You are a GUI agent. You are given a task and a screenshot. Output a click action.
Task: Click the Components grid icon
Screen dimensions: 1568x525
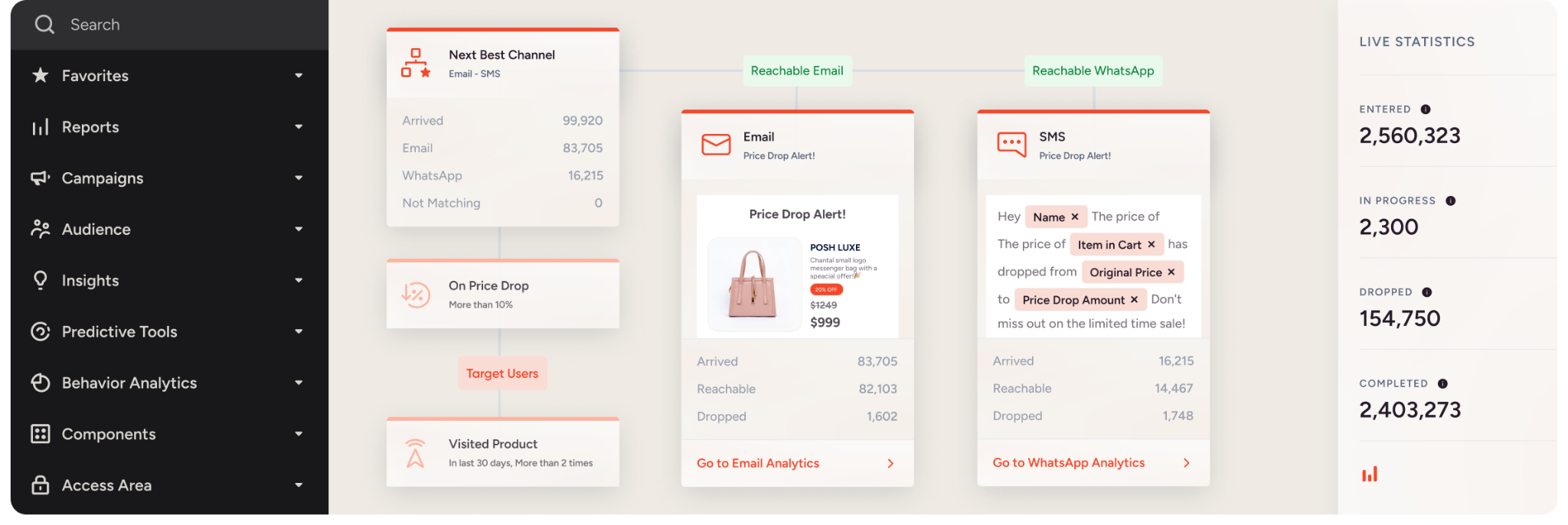[41, 434]
